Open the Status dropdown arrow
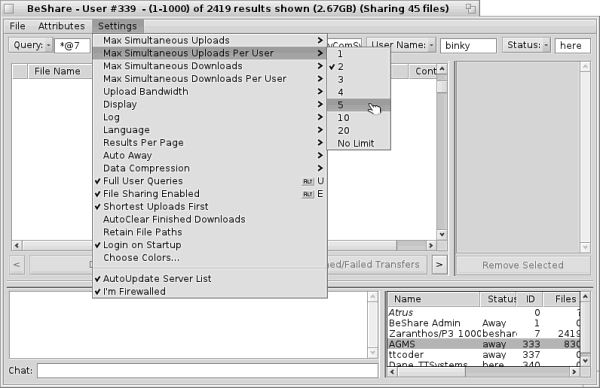Viewport: 600px width, 388px height. [x=546, y=45]
